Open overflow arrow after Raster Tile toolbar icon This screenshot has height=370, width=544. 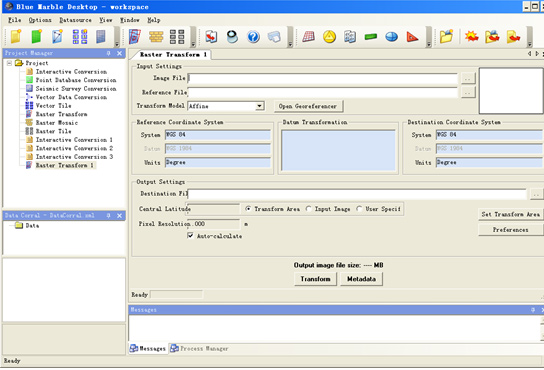[193, 44]
